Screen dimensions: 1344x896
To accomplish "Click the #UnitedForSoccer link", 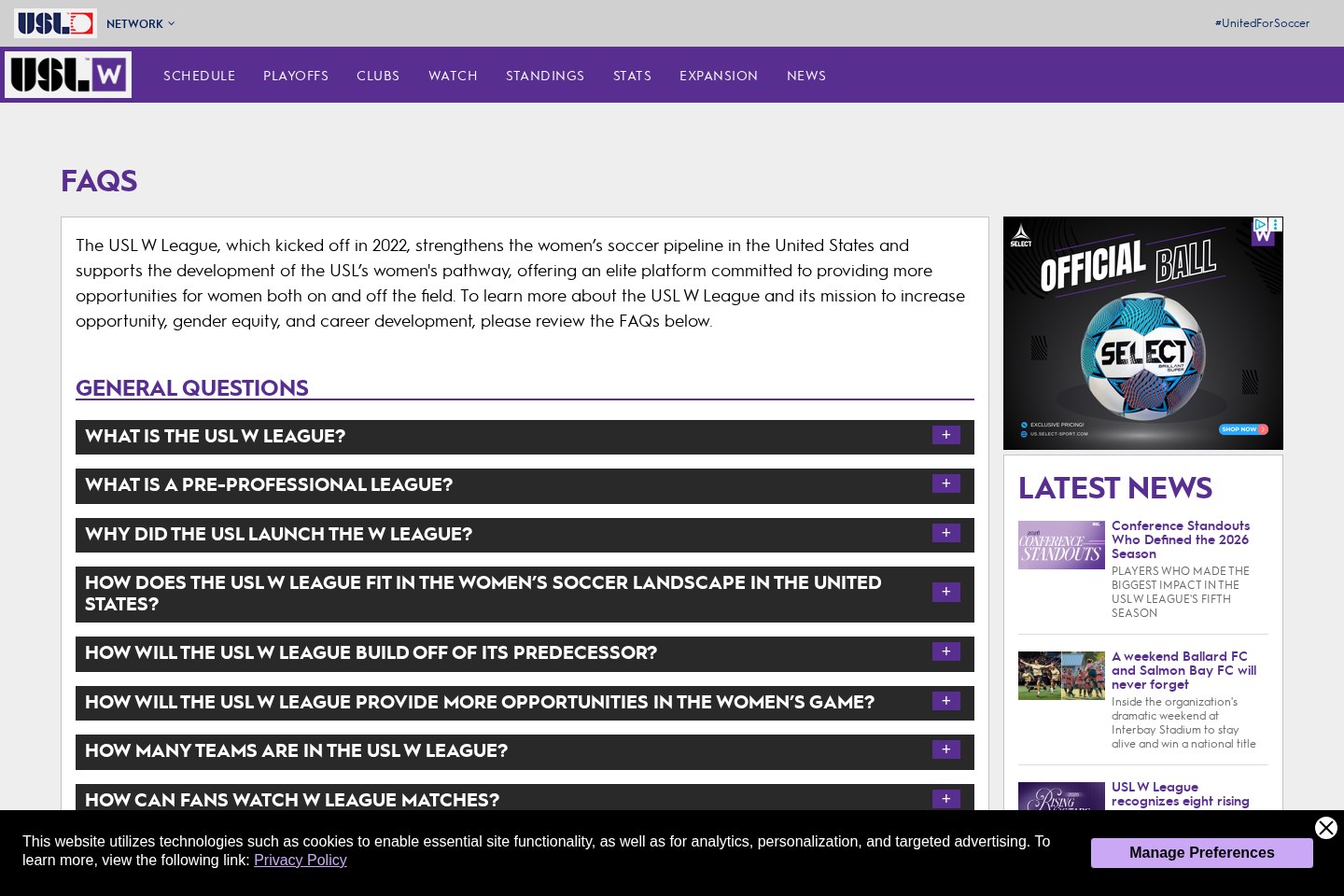I will click(x=1262, y=23).
